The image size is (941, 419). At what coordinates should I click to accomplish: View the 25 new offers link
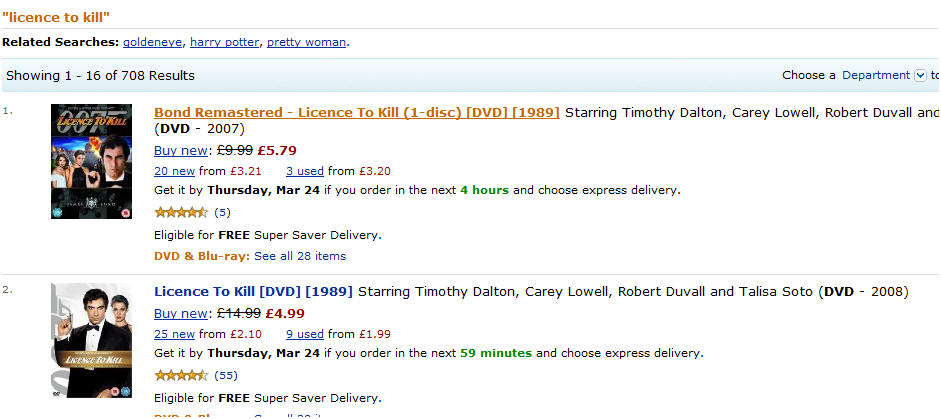coord(174,334)
